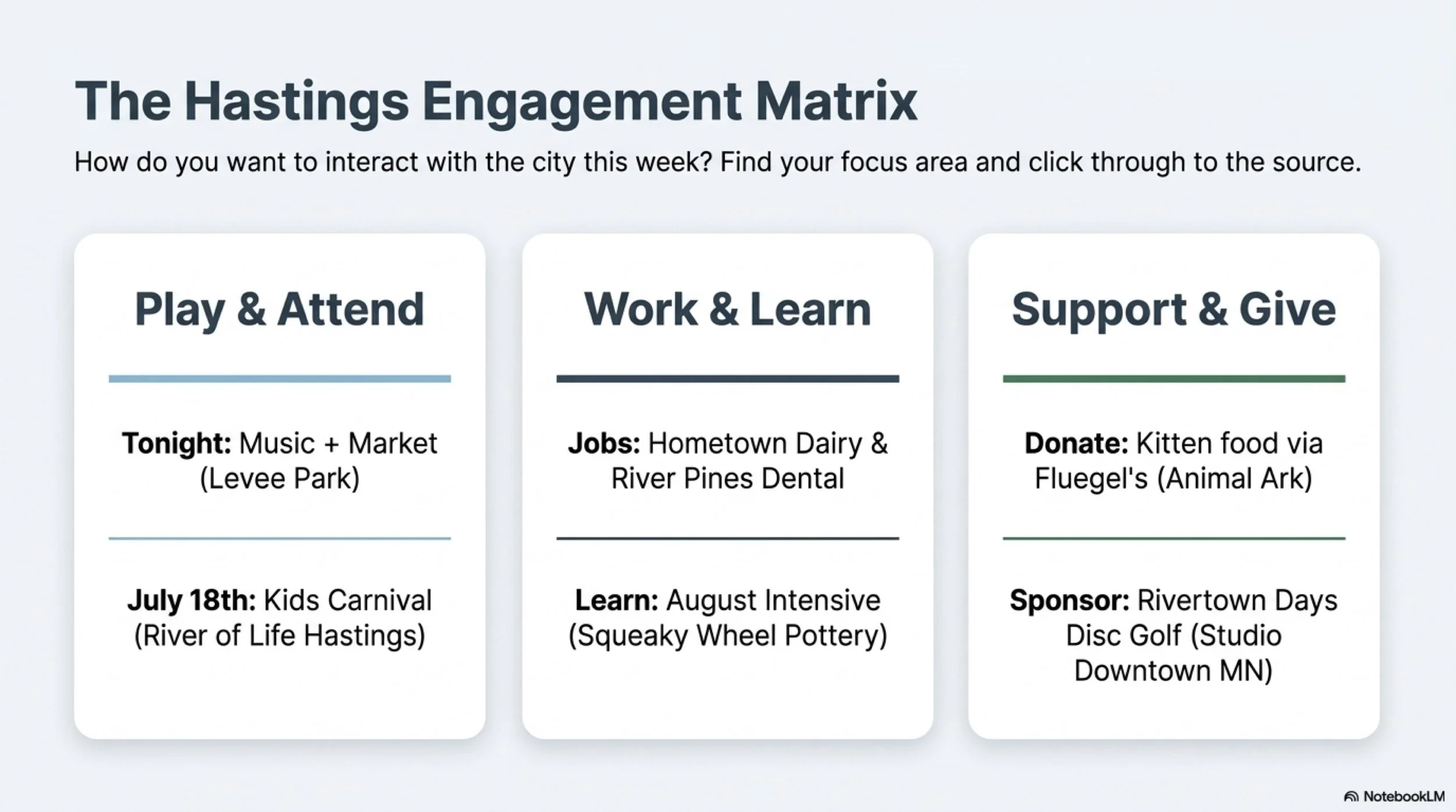
Task: Select the Work & Learn card heading
Action: (x=727, y=310)
